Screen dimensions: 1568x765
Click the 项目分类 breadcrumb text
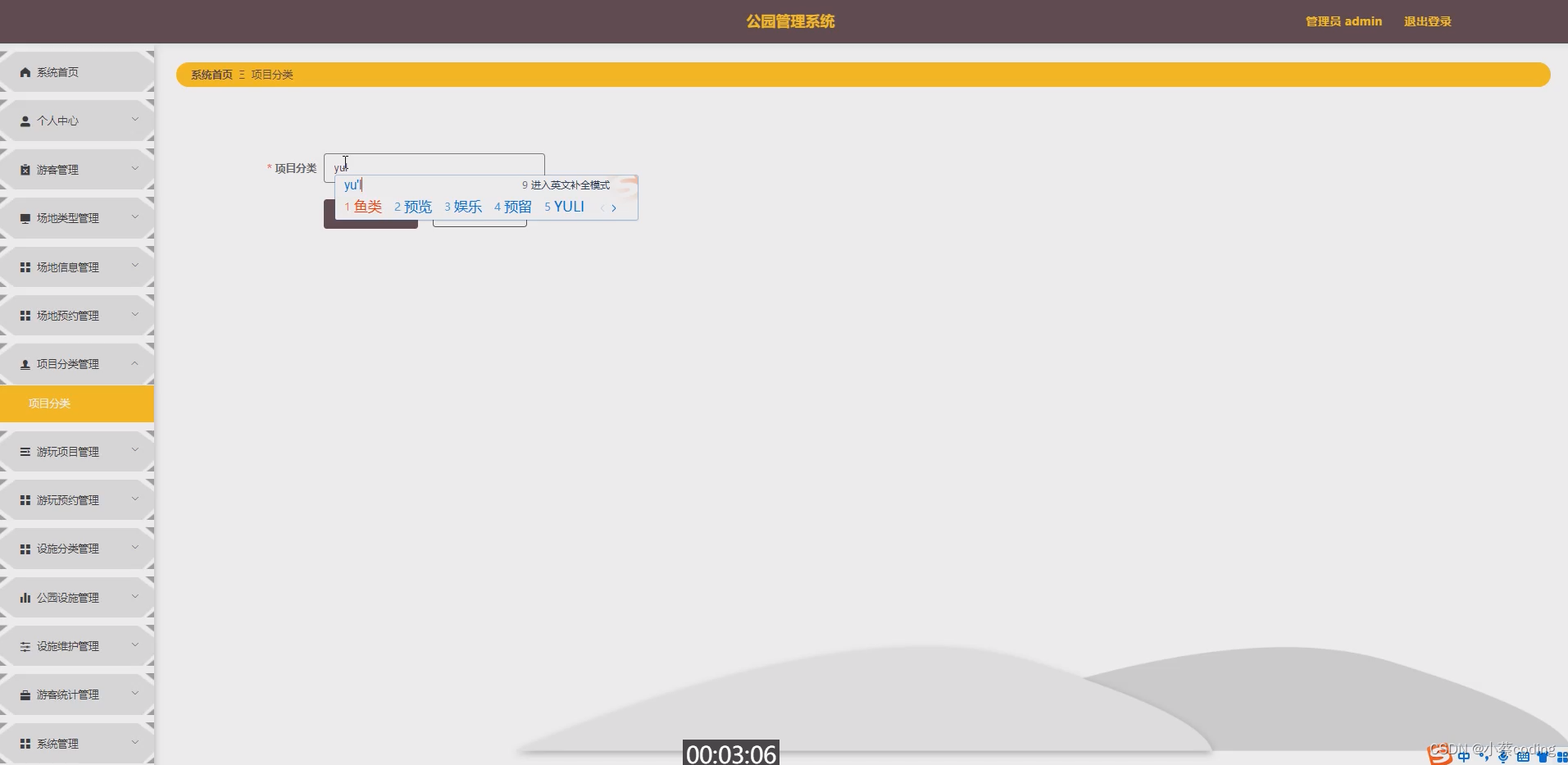click(x=272, y=75)
